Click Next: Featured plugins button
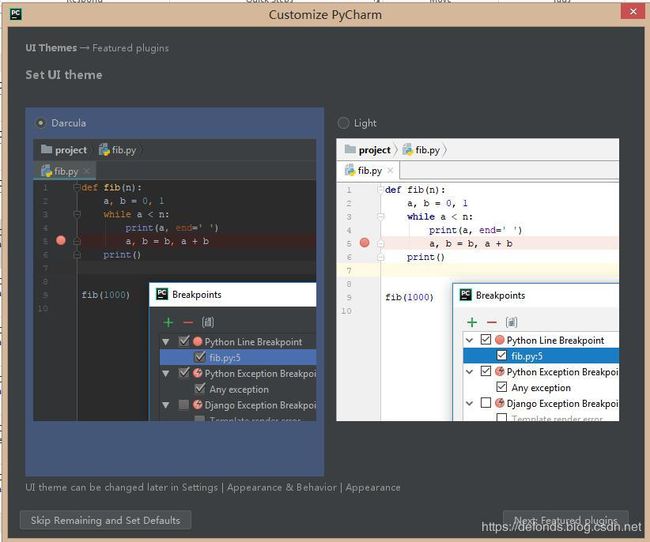This screenshot has height=542, width=650. [565, 520]
